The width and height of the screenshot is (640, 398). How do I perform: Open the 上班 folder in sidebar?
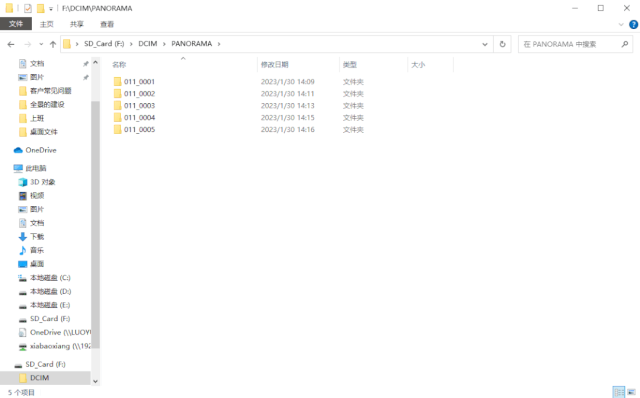point(37,118)
